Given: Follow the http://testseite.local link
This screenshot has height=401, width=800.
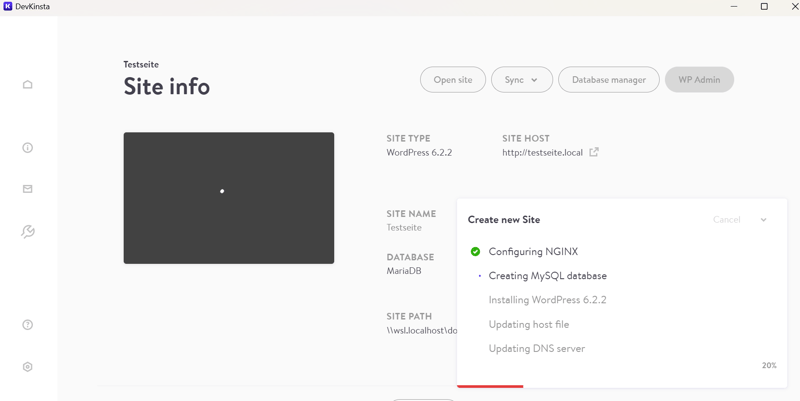Looking at the screenshot, I should click(x=542, y=153).
